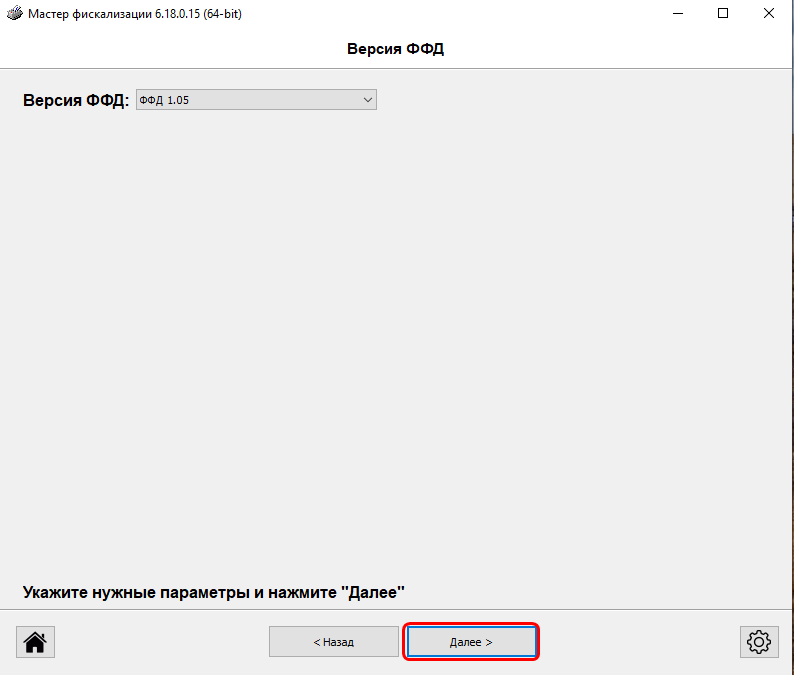Click the window title Мастер фискализации 6.18.0.15

click(134, 14)
